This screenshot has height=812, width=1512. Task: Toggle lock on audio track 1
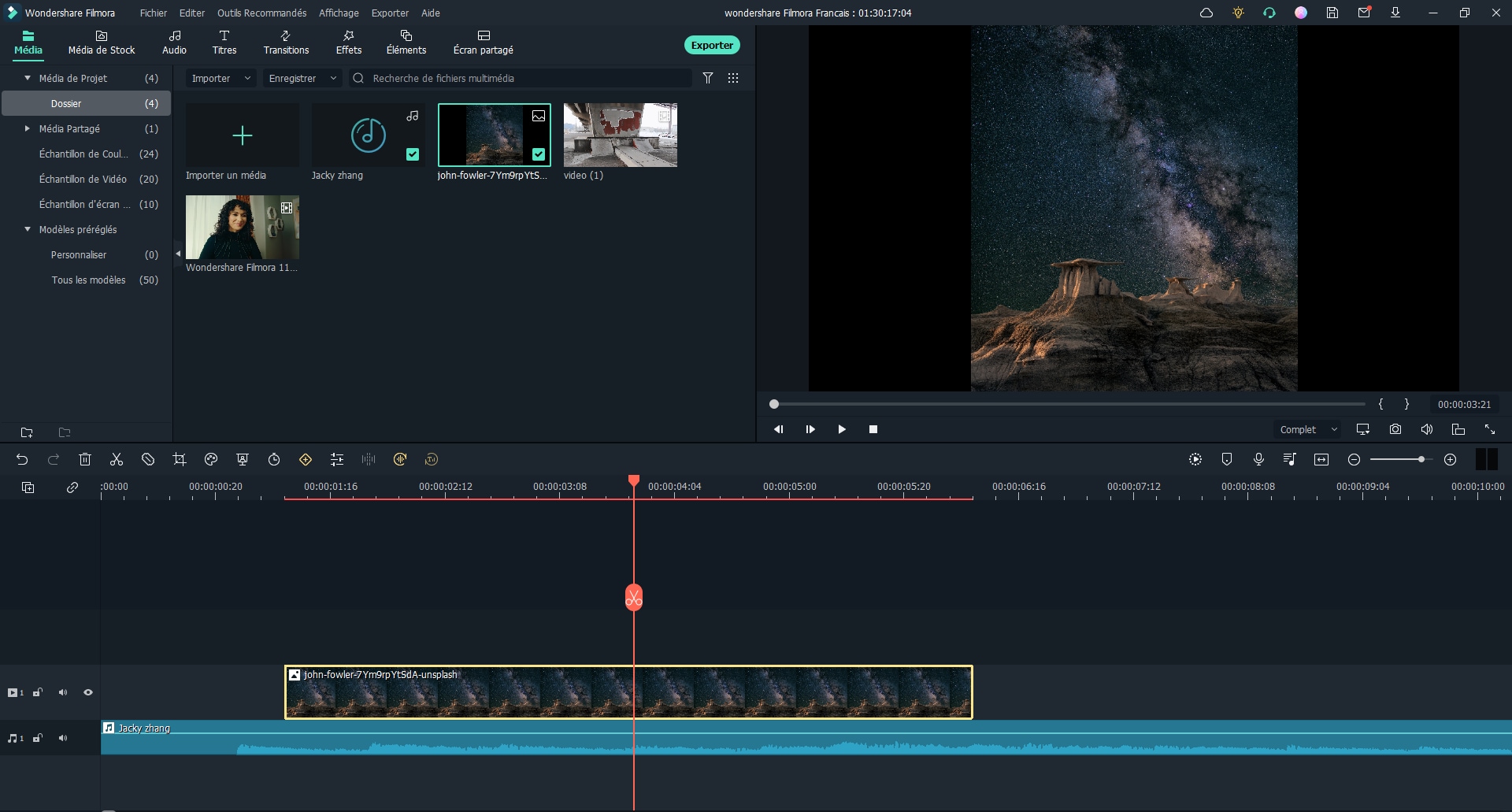tap(37, 738)
